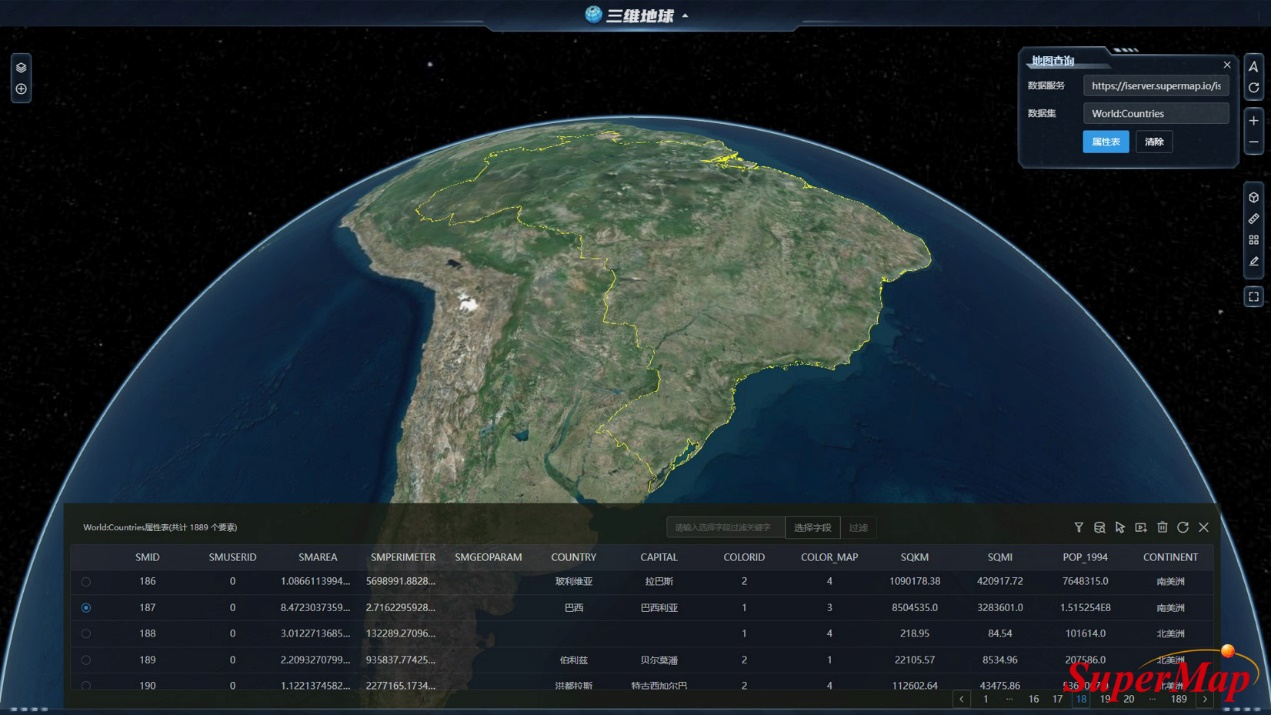Go to previous page arrow in pagination

[962, 699]
